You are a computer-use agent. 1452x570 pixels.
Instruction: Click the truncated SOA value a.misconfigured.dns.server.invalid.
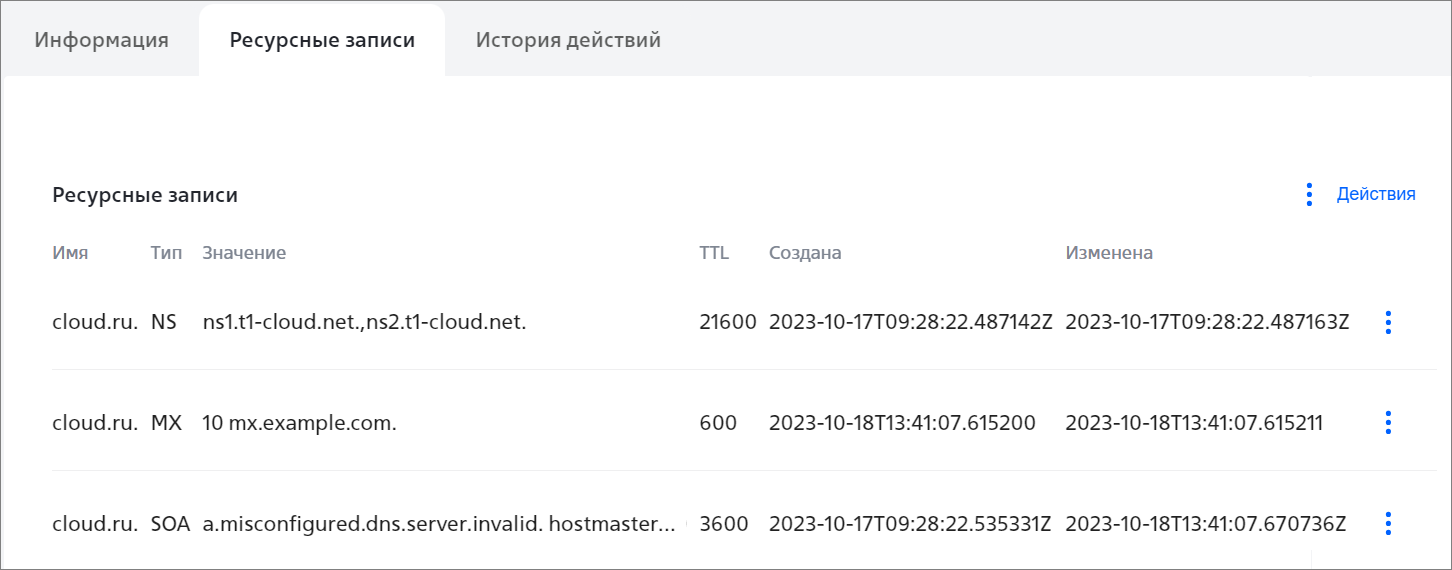click(x=445, y=523)
